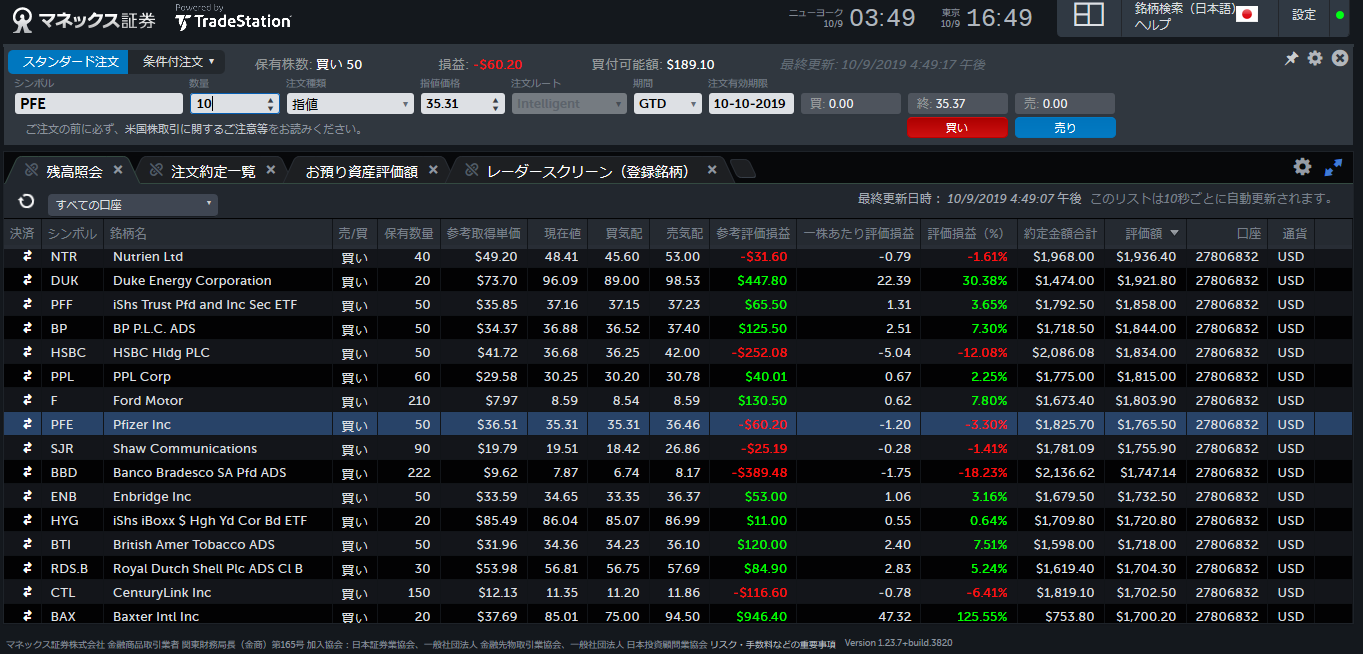1363x654 pixels.
Task: Sort by the シンボル column header
Action: click(73, 233)
